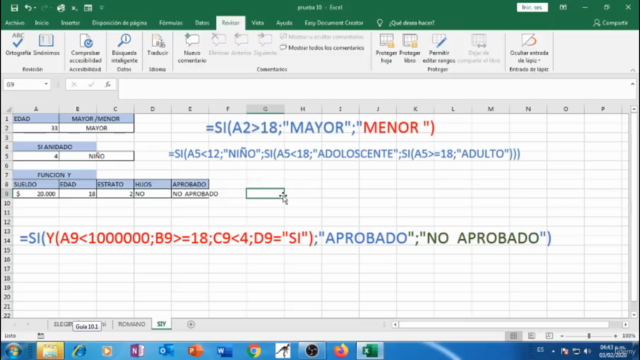This screenshot has width=640, height=360.
Task: Open Easy Document Creator tab
Action: 334,23
